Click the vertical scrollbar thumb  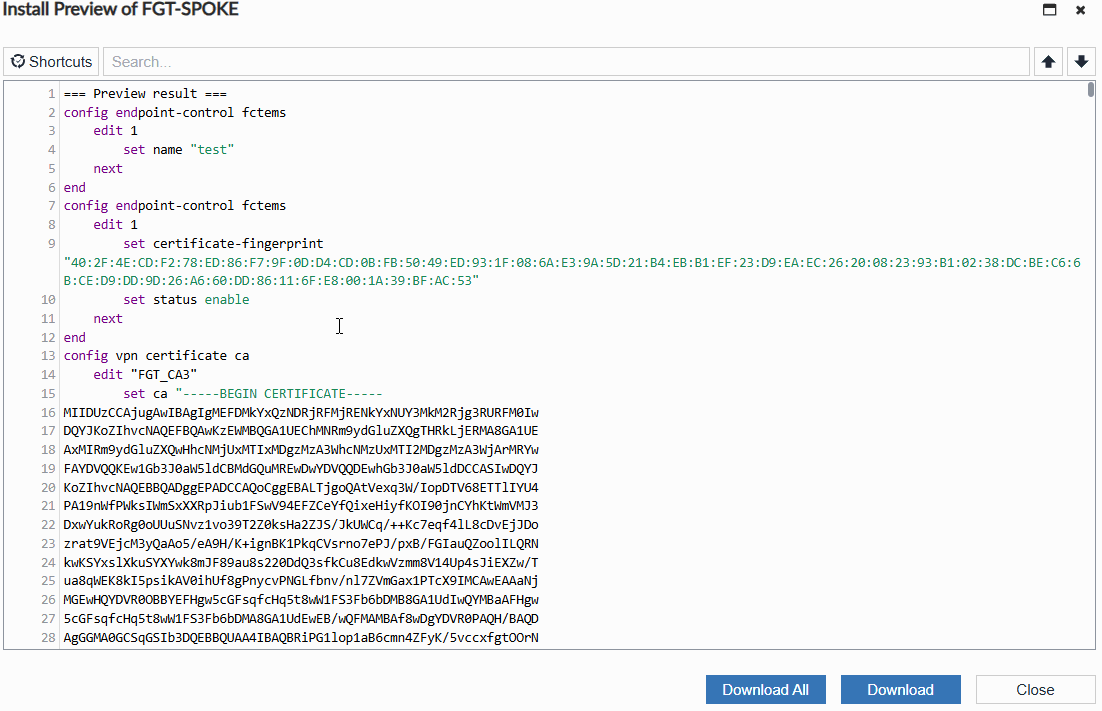coord(1090,90)
